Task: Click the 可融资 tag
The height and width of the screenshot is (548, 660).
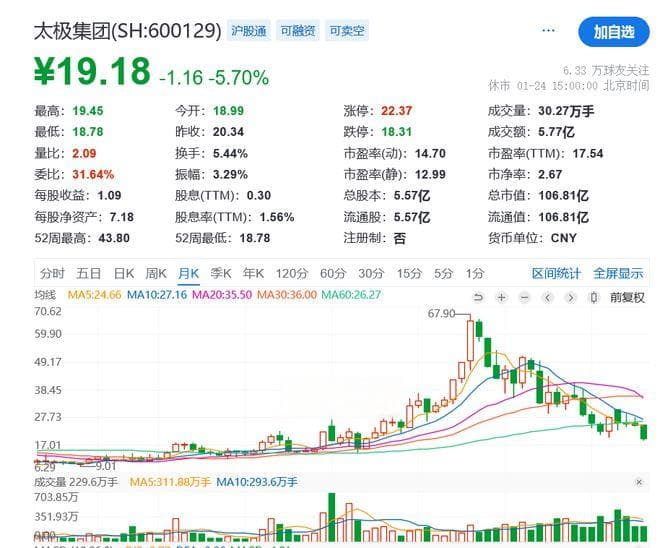Action: click(298, 31)
